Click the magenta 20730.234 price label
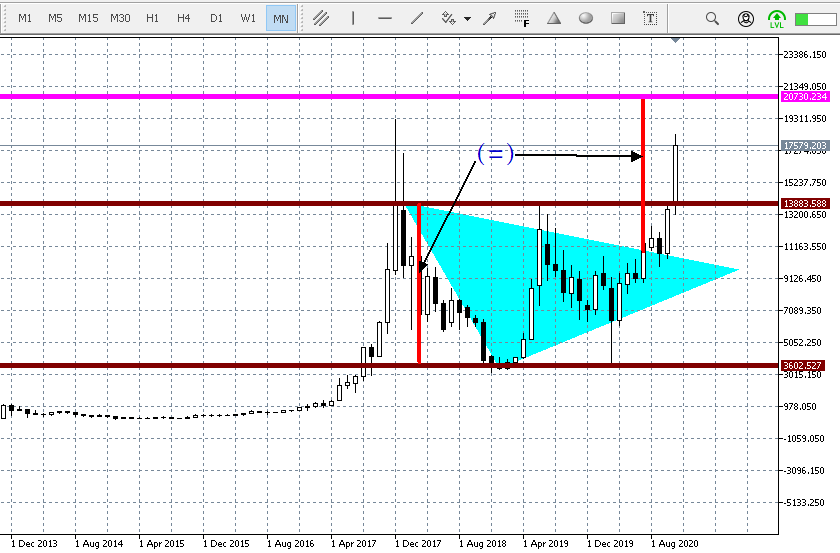The height and width of the screenshot is (553, 840). (806, 96)
